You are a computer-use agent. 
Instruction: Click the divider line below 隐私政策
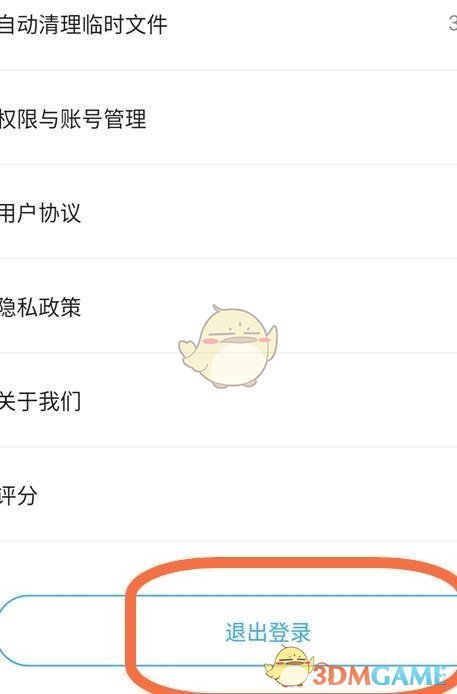coord(228,353)
